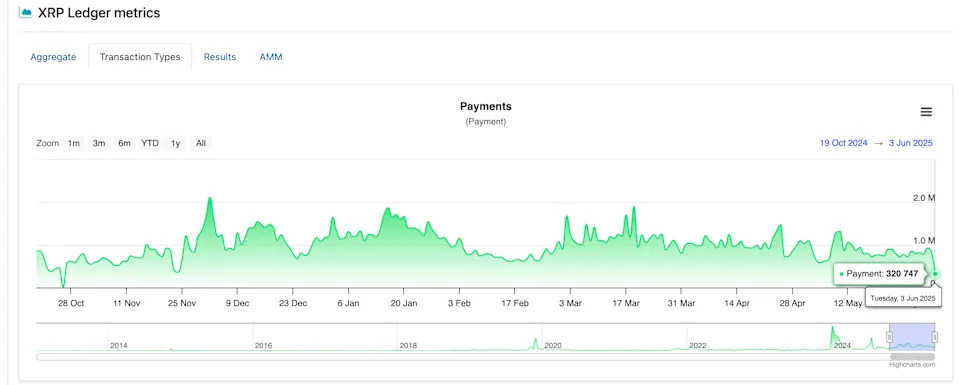Click the 23 Dec x-axis label
Viewport: 959px width, 385px height.
293,303
